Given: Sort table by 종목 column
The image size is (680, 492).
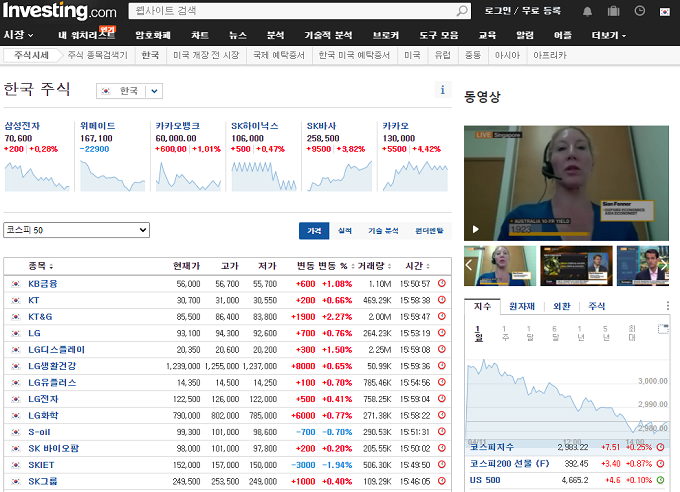Looking at the screenshot, I should (41, 266).
